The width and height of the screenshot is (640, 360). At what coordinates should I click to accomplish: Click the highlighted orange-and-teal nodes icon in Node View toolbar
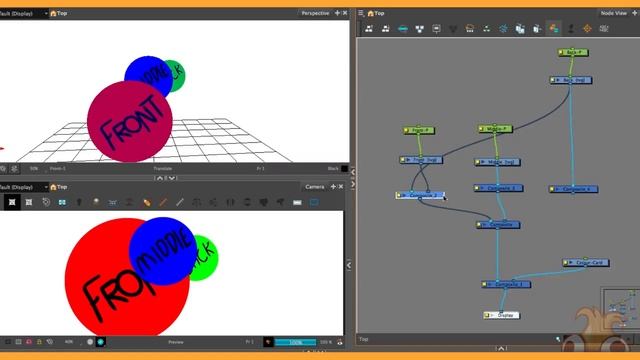click(x=554, y=29)
